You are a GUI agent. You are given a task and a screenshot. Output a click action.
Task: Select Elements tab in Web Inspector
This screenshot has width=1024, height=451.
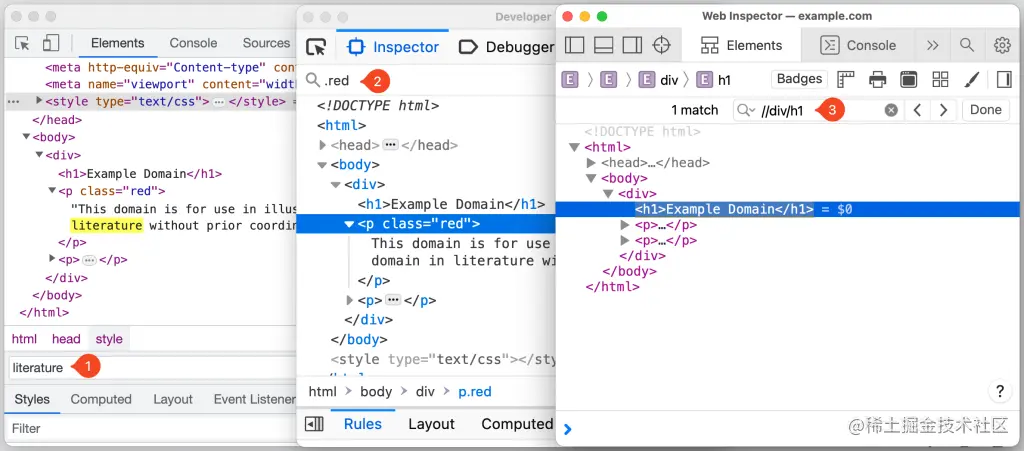(x=741, y=45)
